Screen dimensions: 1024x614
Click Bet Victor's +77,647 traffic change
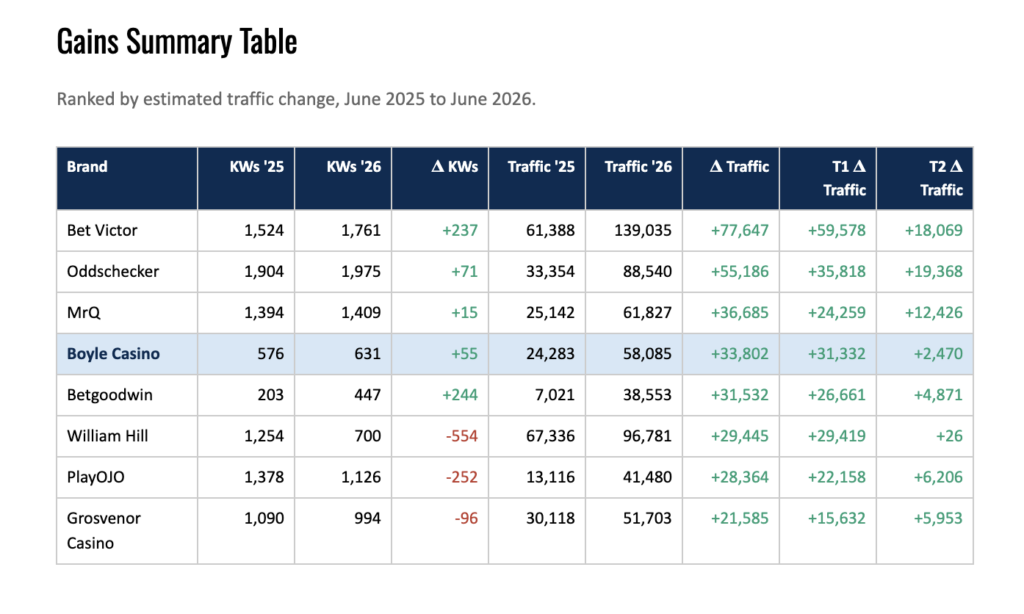(x=739, y=231)
